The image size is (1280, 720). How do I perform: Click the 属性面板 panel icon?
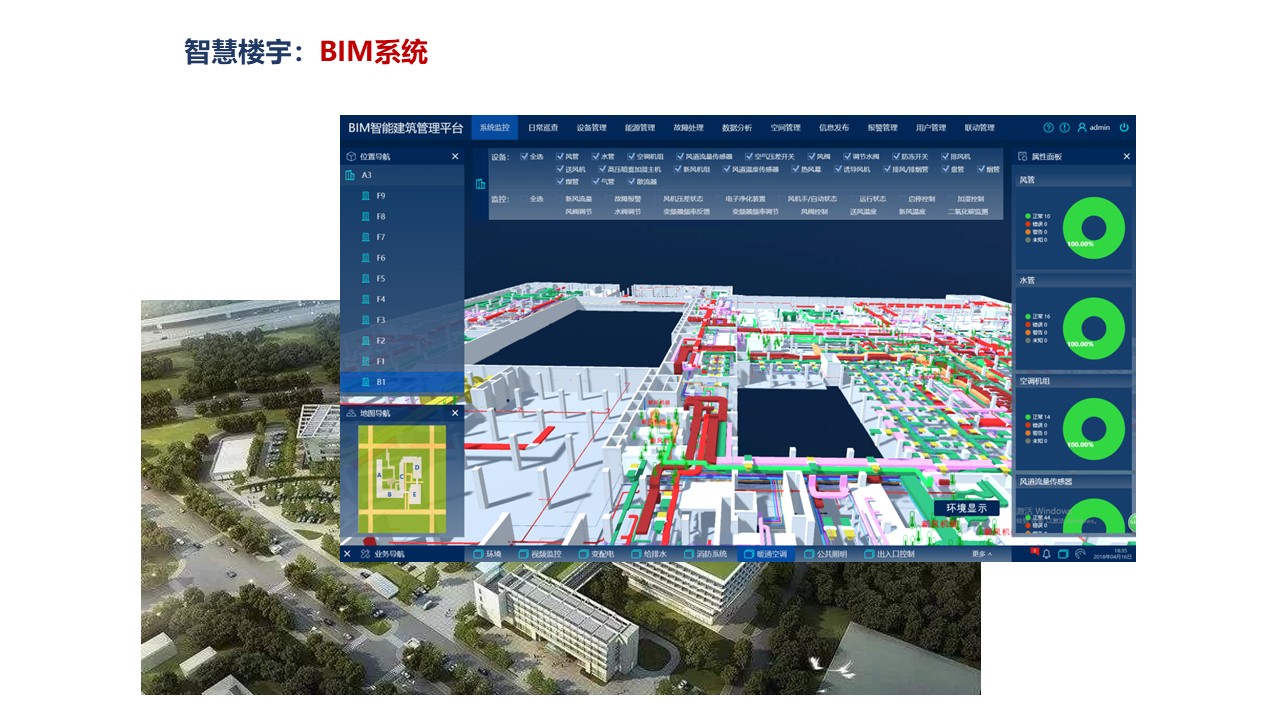[1023, 157]
